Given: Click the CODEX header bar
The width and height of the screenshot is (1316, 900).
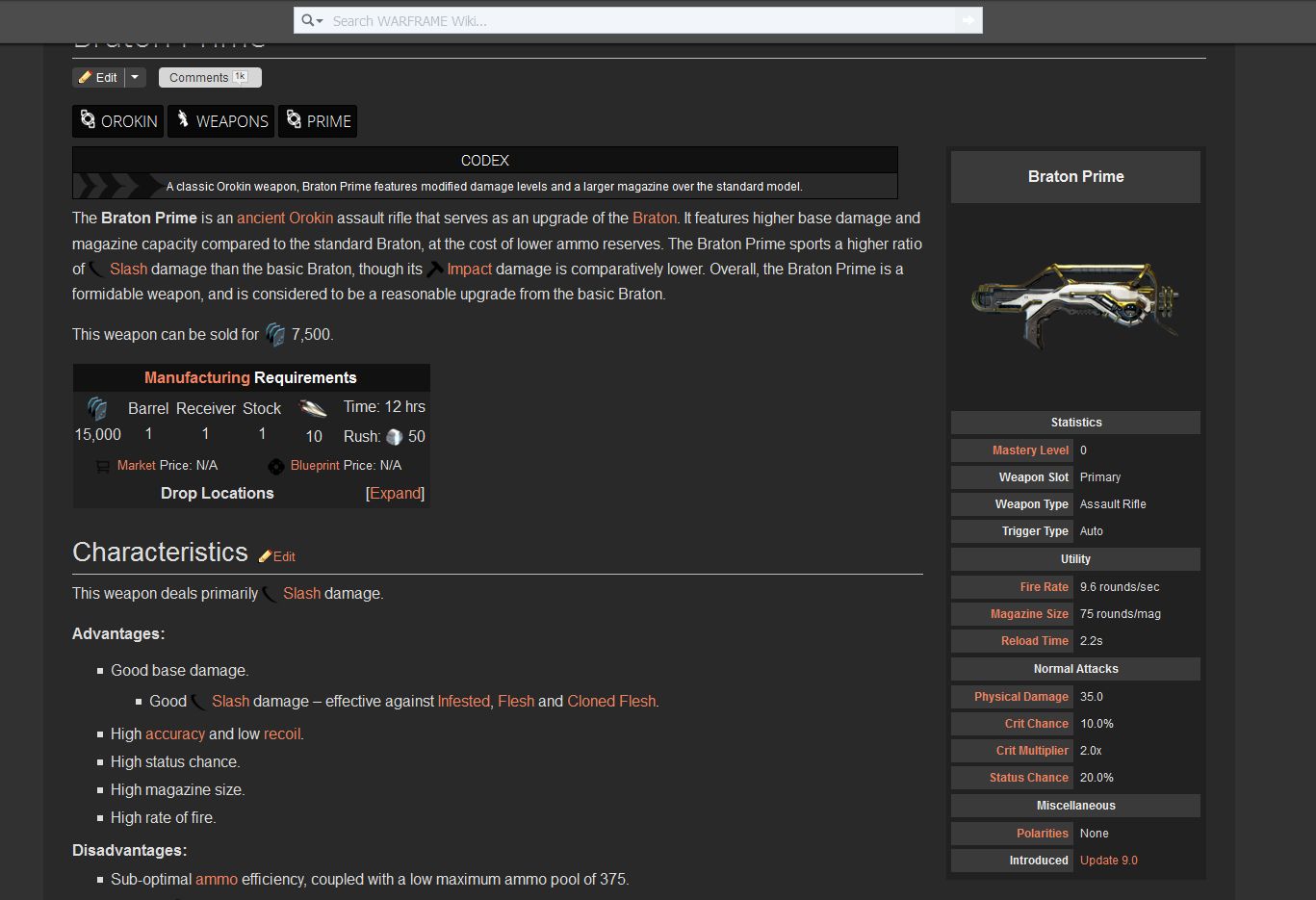Looking at the screenshot, I should click(x=485, y=161).
